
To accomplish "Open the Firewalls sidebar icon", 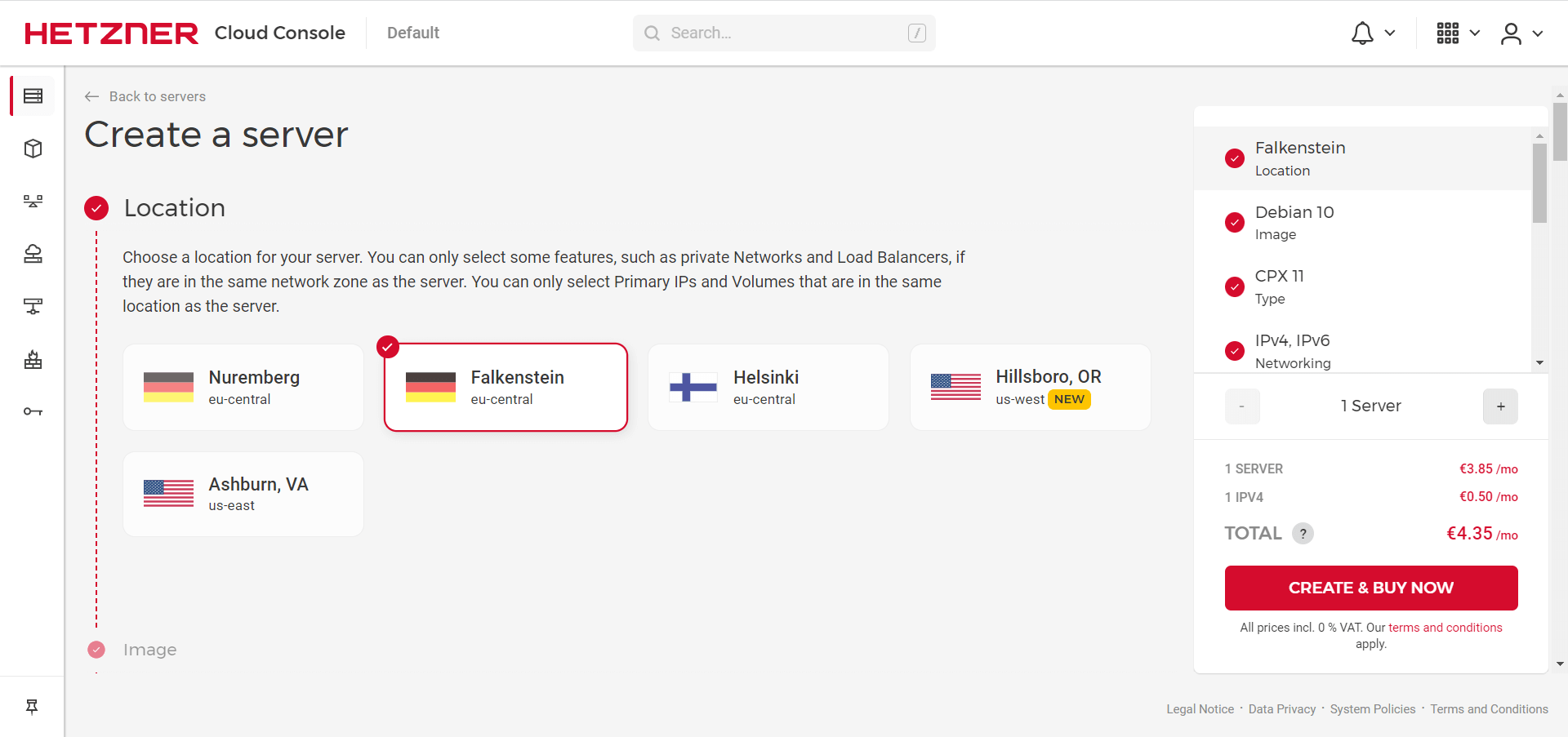I will 33,359.
